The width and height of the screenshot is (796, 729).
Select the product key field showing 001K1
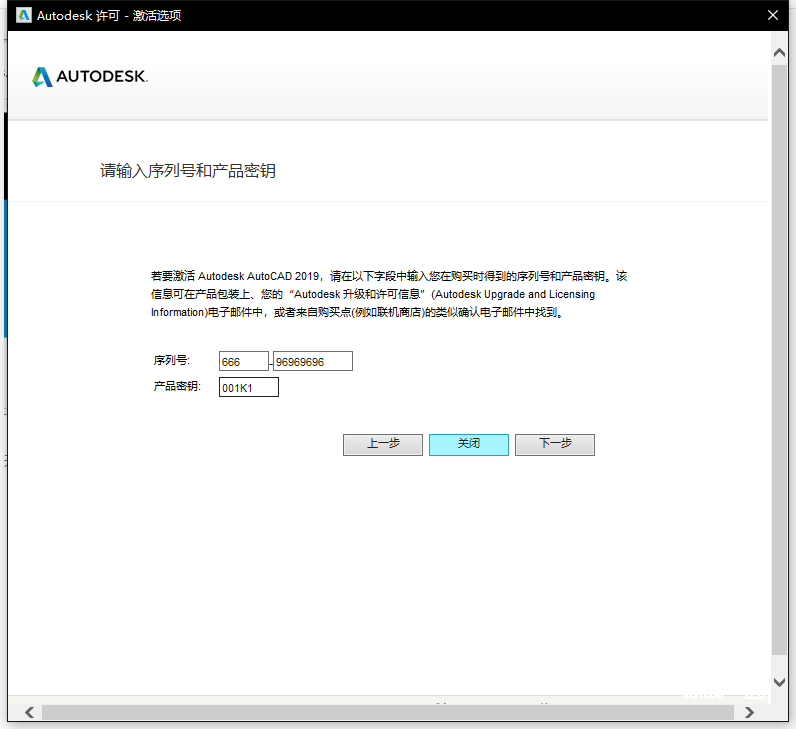pos(248,387)
